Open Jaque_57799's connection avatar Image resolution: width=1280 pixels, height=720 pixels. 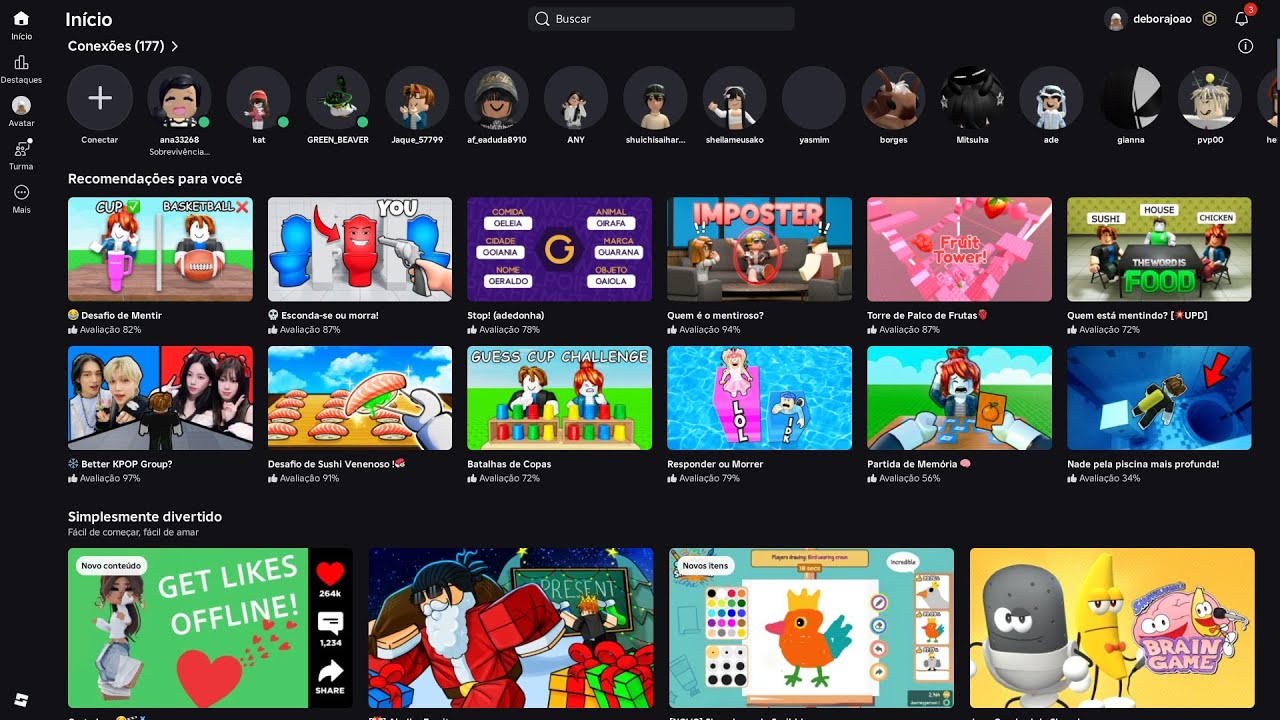(417, 98)
